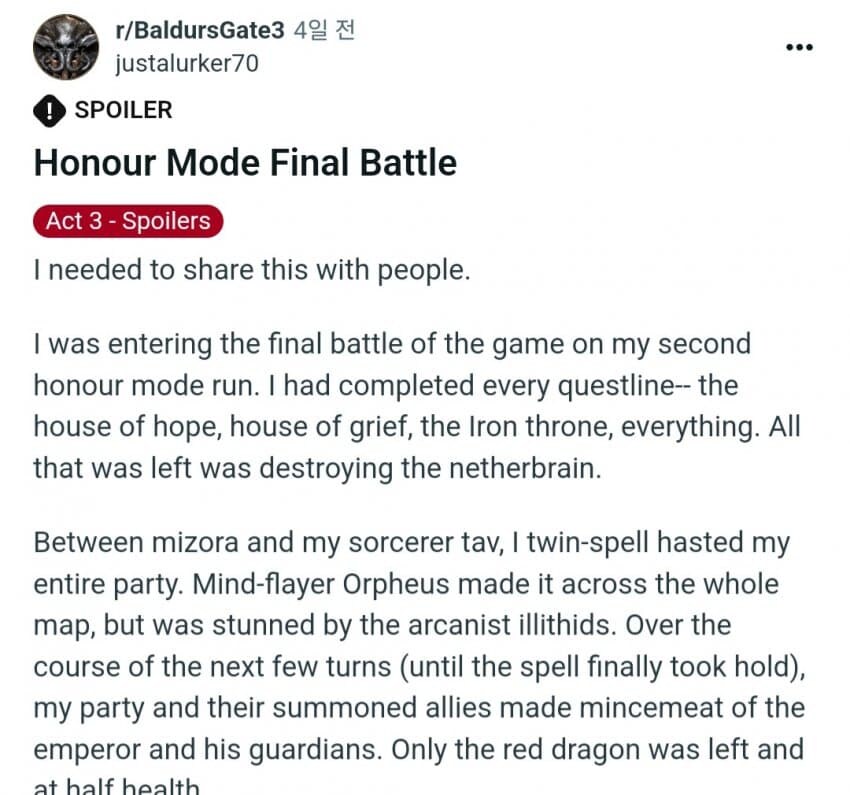The height and width of the screenshot is (795, 850).
Task: Click the line mentioning Mind-flayer Orpheus
Action: [x=407, y=584]
